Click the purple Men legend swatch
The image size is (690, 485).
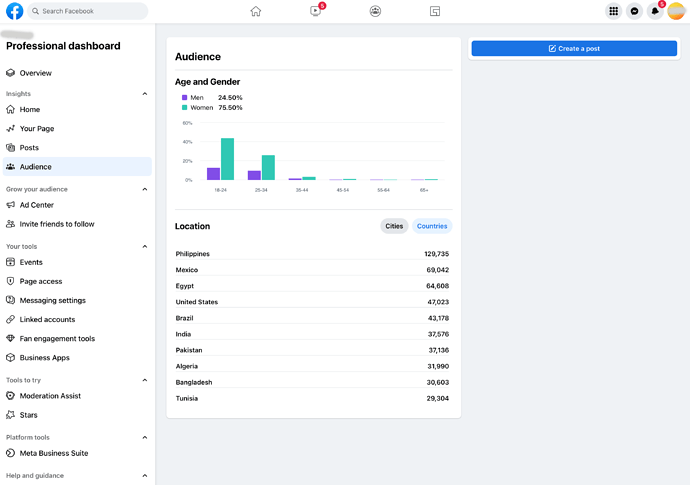point(184,98)
